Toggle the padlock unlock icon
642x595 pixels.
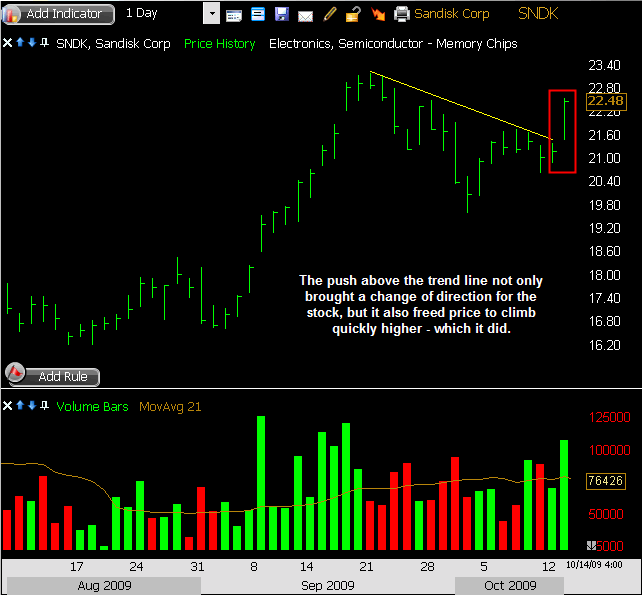(x=353, y=14)
